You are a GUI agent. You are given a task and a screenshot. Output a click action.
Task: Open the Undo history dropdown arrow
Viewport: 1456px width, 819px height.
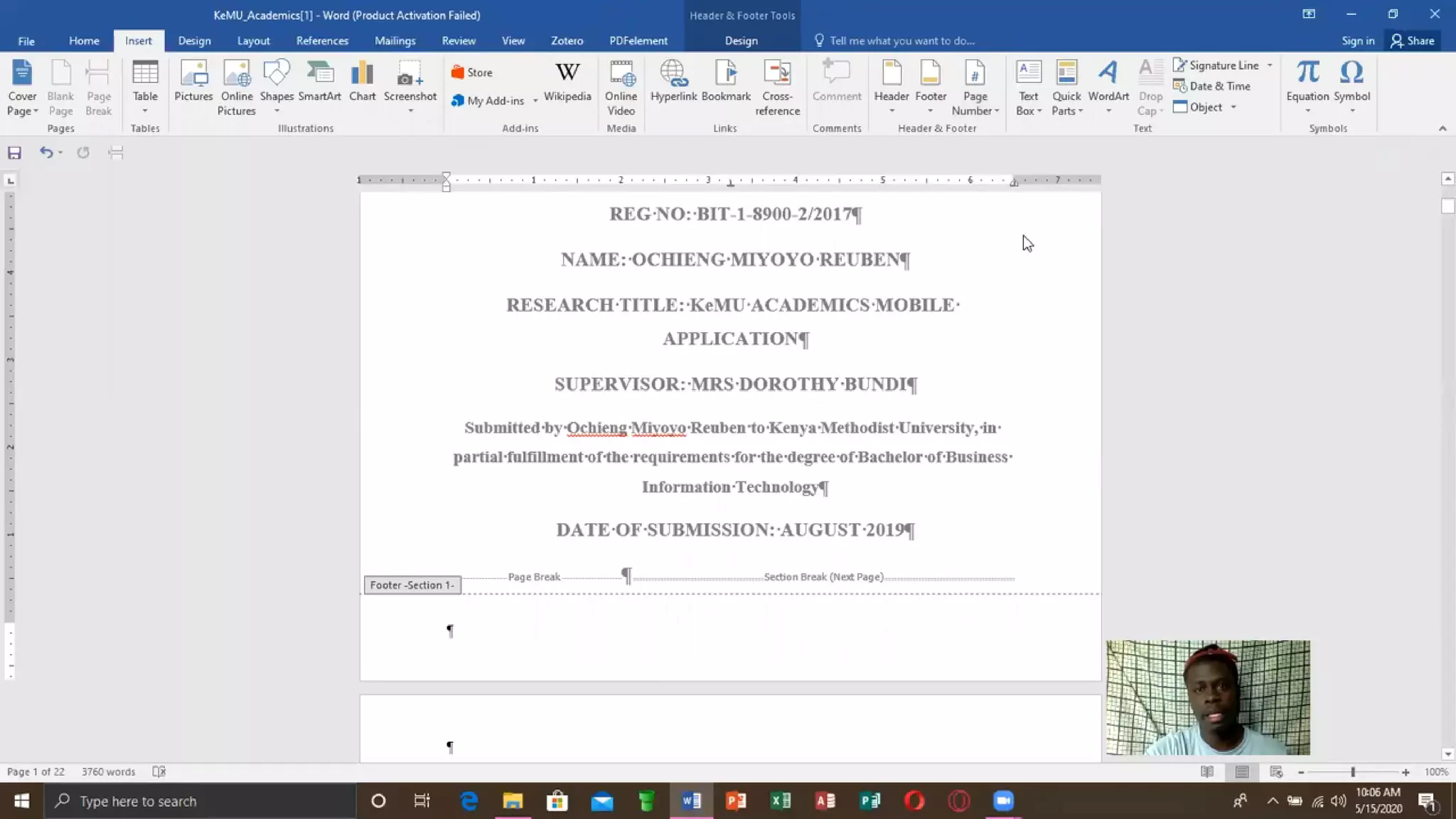click(x=60, y=152)
